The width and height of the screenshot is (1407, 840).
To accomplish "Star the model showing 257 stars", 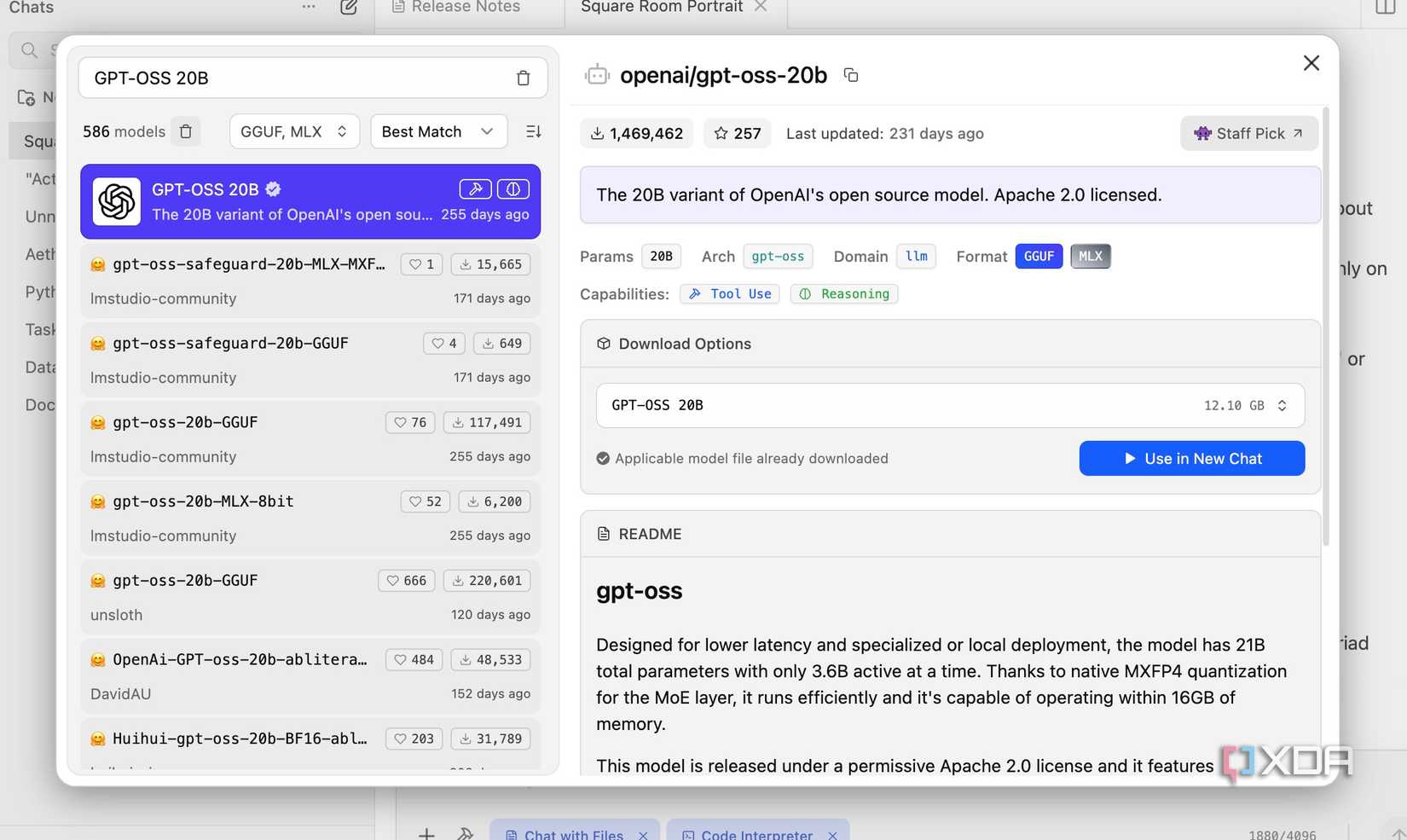I will tap(737, 133).
